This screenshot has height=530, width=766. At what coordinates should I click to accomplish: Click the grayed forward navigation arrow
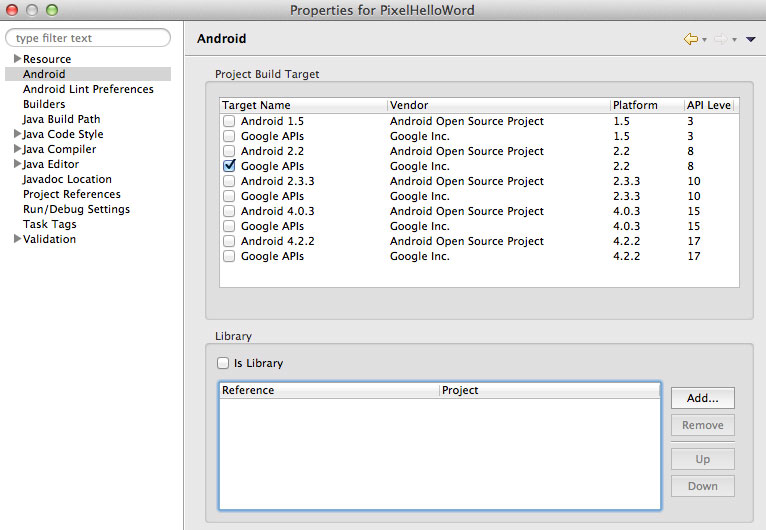click(721, 39)
